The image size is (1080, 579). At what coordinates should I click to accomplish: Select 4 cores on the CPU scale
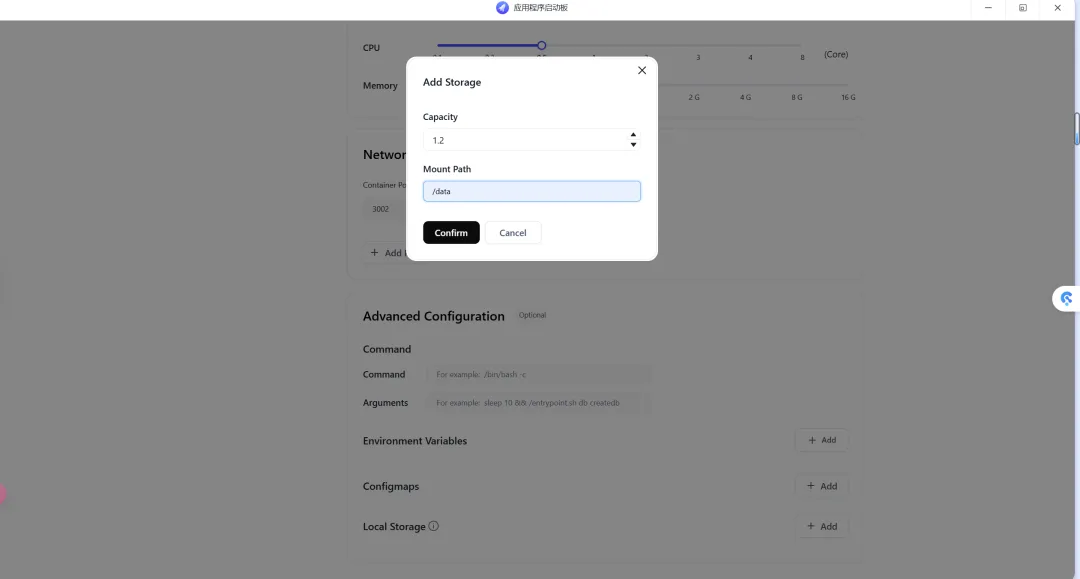(x=750, y=58)
